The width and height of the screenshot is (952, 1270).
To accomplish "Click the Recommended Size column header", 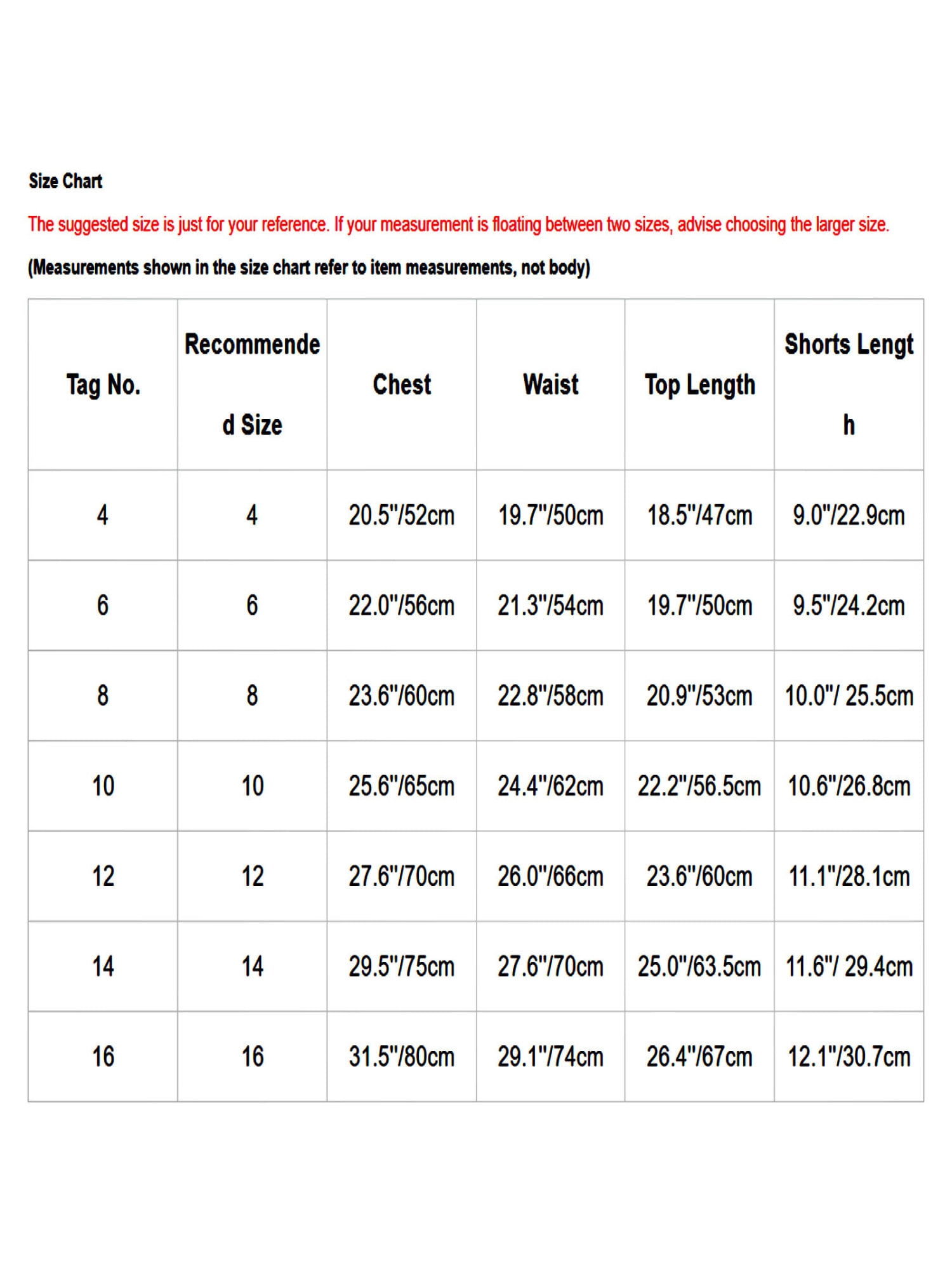I will (252, 384).
